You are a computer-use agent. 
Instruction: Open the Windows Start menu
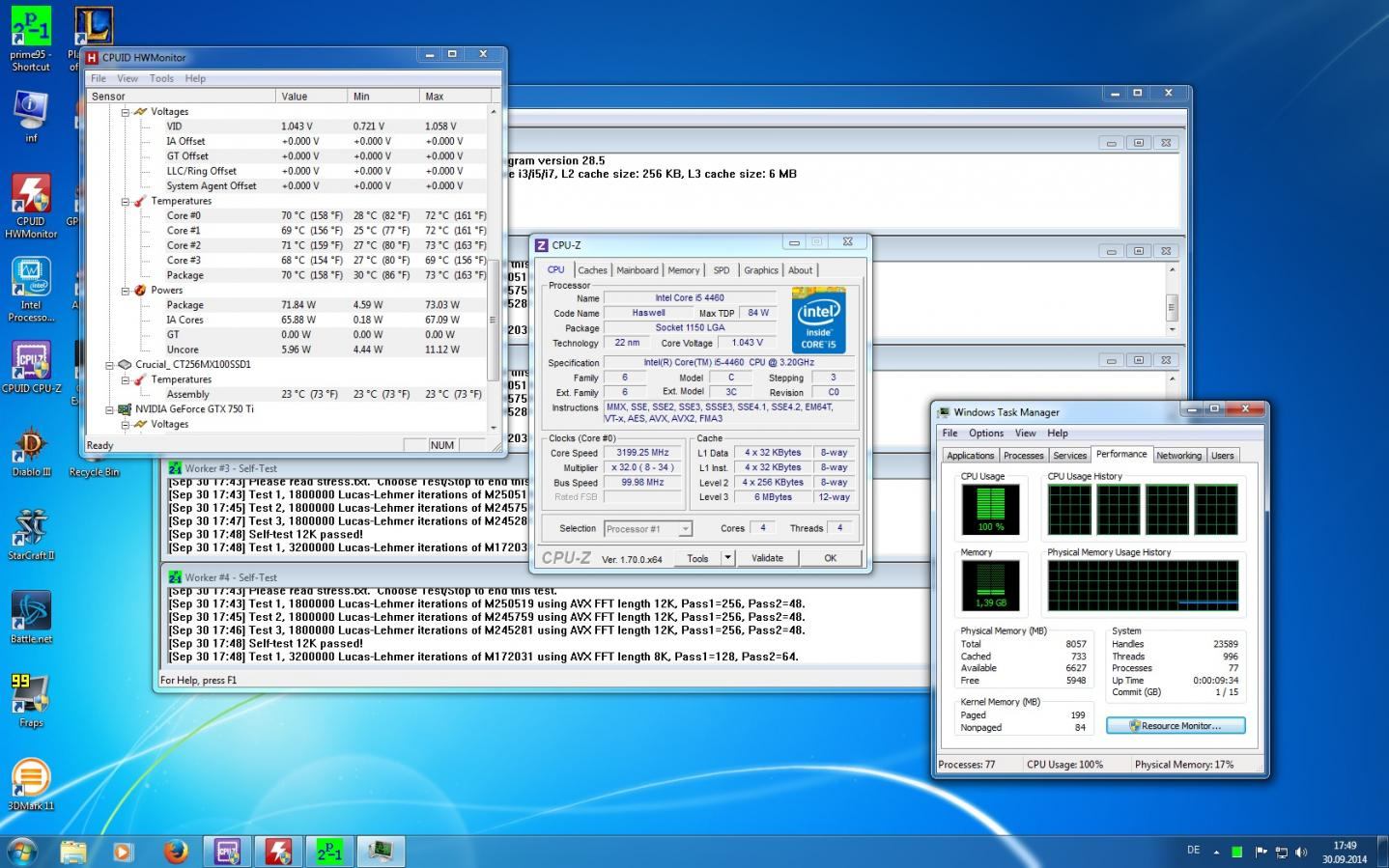(x=21, y=851)
